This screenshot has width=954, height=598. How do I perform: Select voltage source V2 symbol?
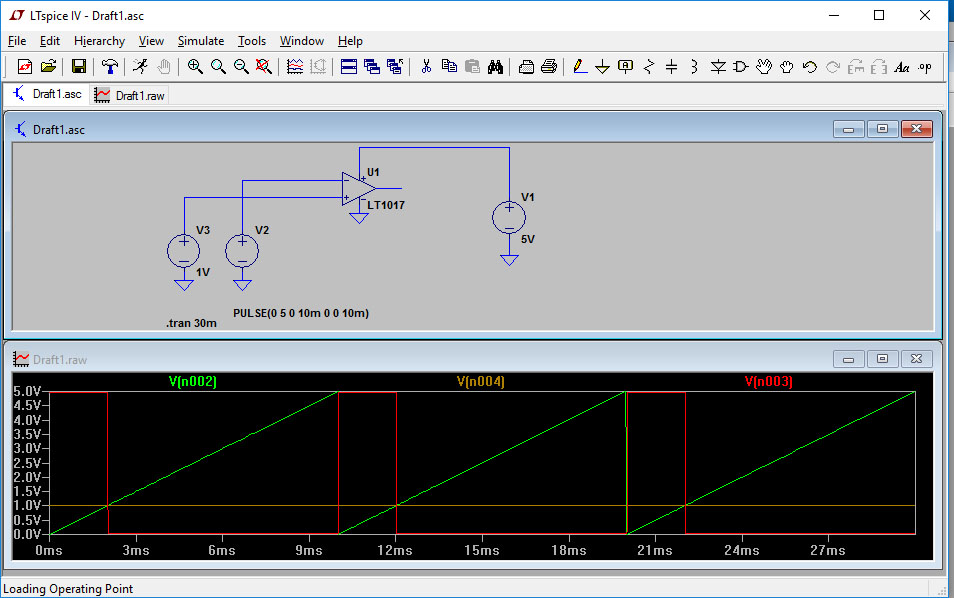pyautogui.click(x=242, y=251)
